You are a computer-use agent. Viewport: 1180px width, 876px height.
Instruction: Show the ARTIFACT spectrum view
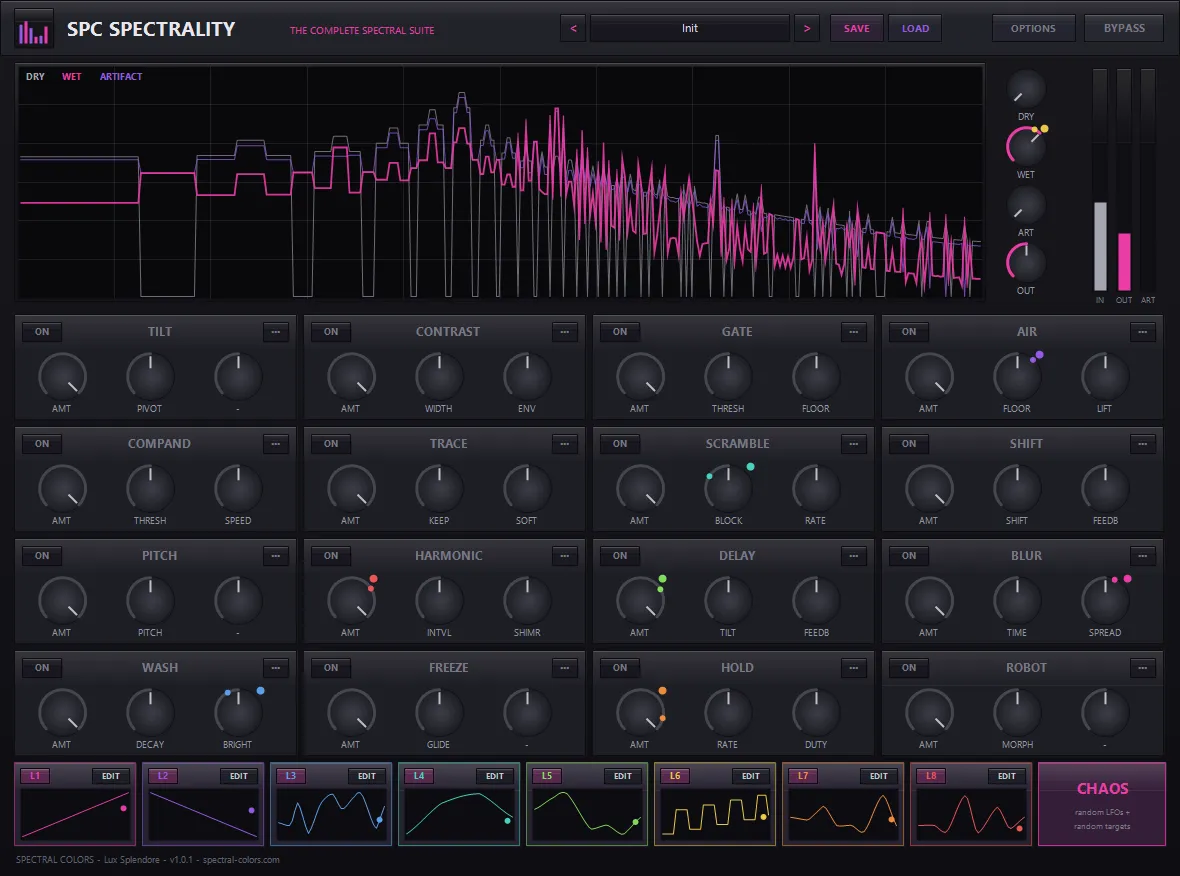pos(121,77)
